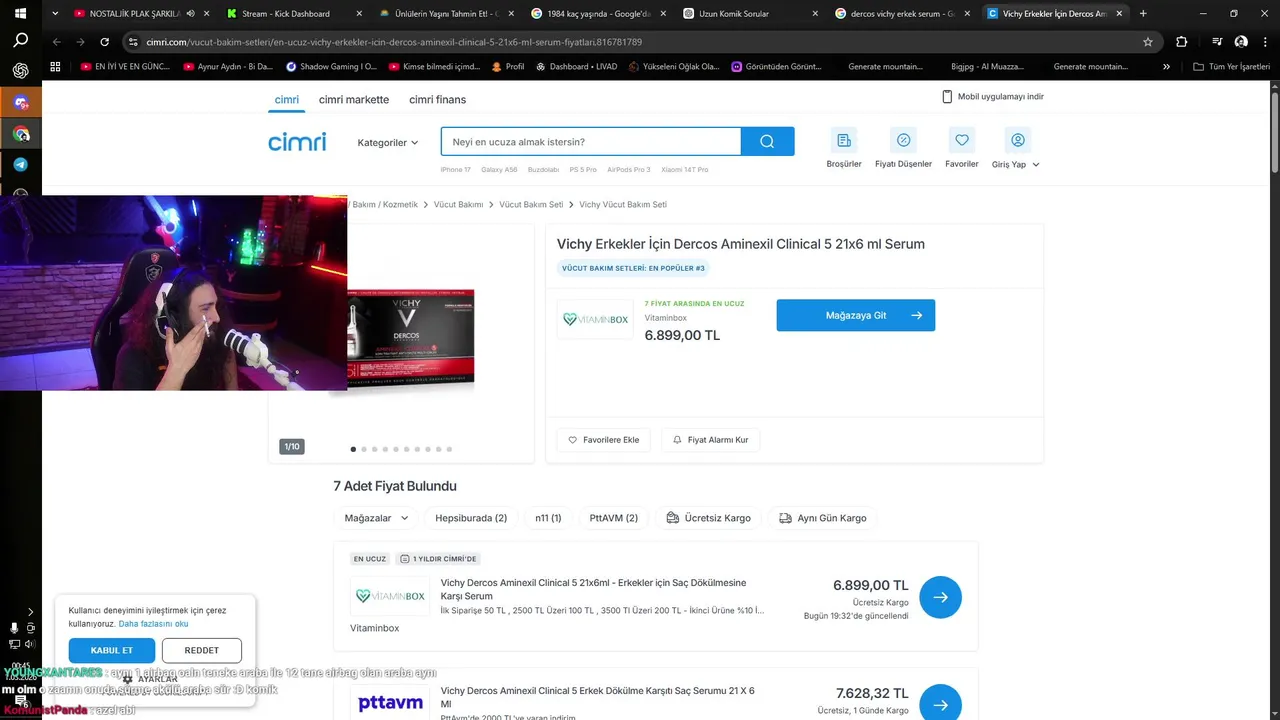Close the dercos vichy erkek serum tab
Screen dimensions: 1280x720
click(967, 14)
